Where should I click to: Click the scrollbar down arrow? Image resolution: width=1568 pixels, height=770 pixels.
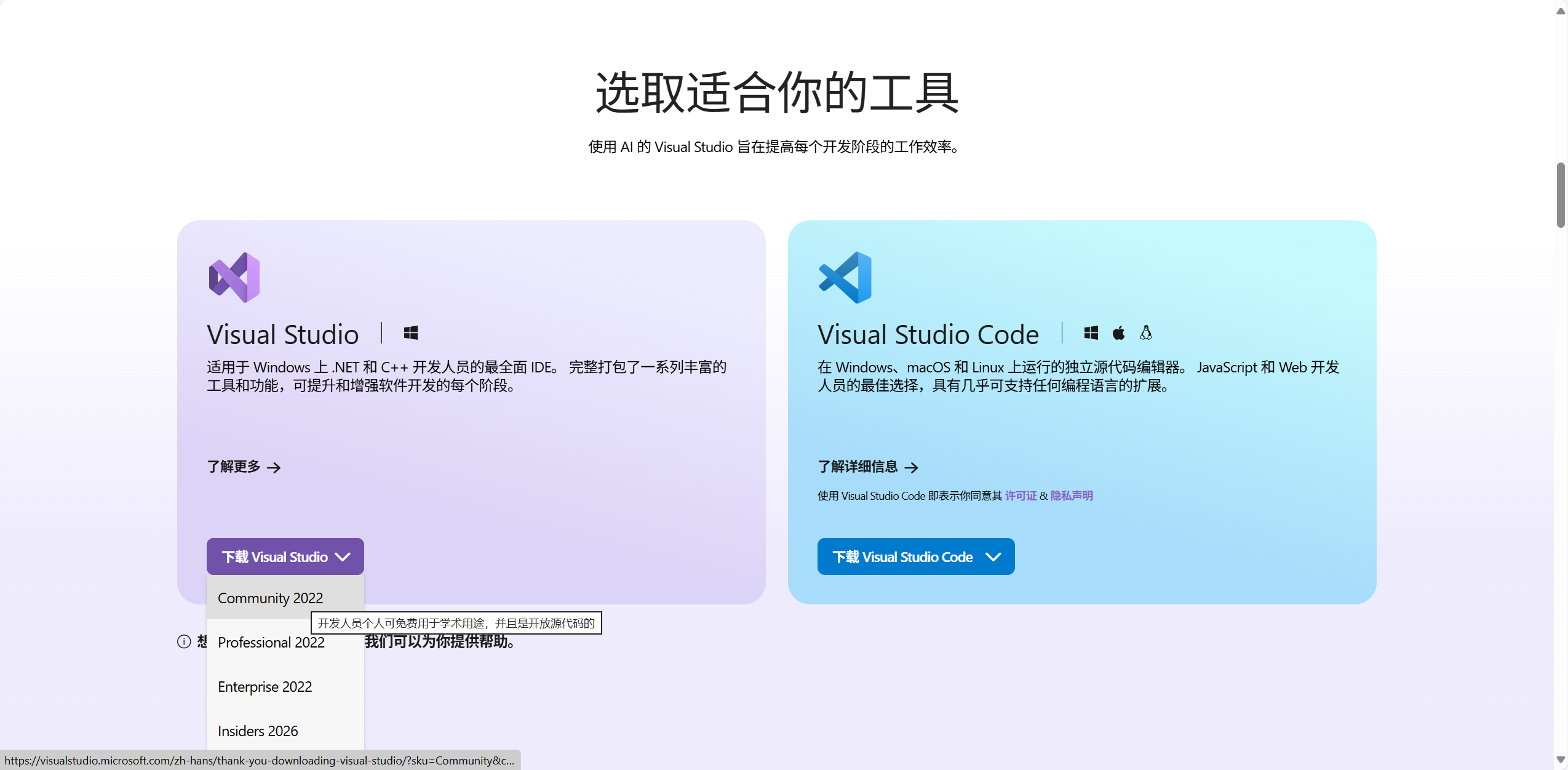pyautogui.click(x=1561, y=760)
